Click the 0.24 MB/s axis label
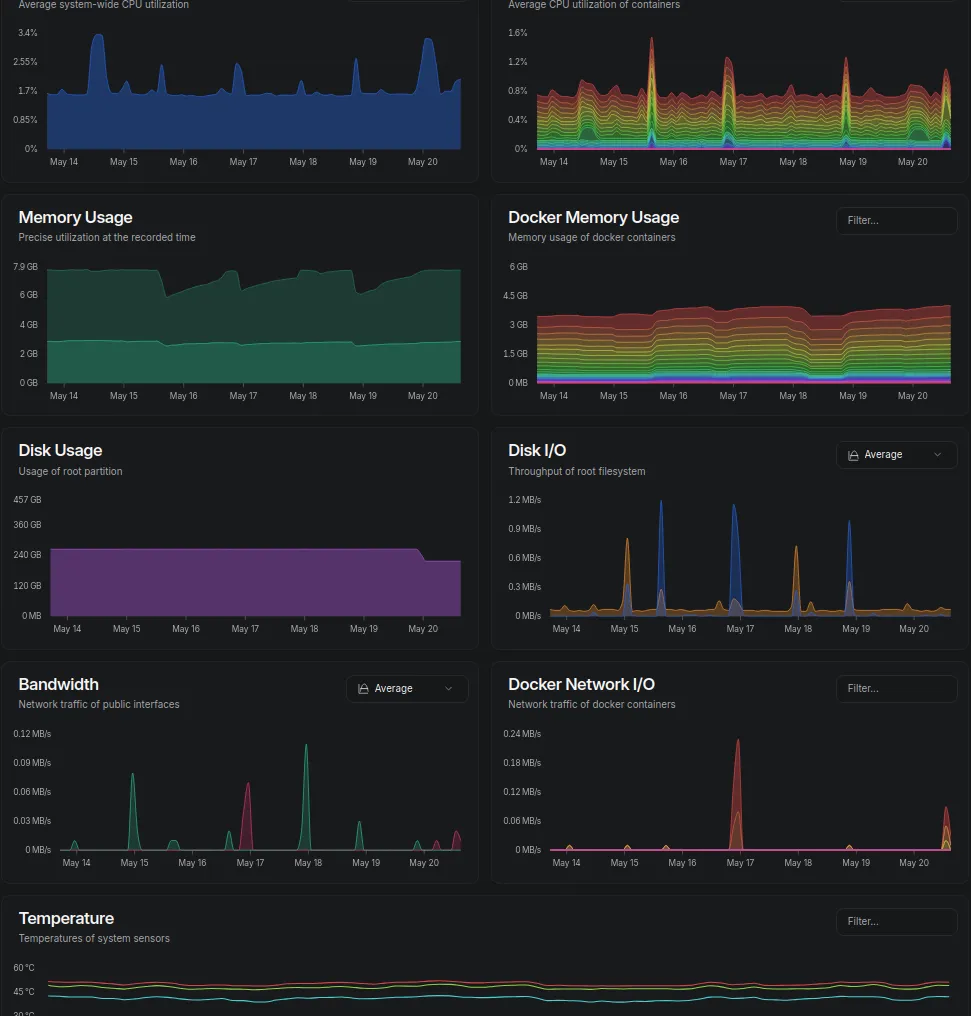 pos(522,734)
